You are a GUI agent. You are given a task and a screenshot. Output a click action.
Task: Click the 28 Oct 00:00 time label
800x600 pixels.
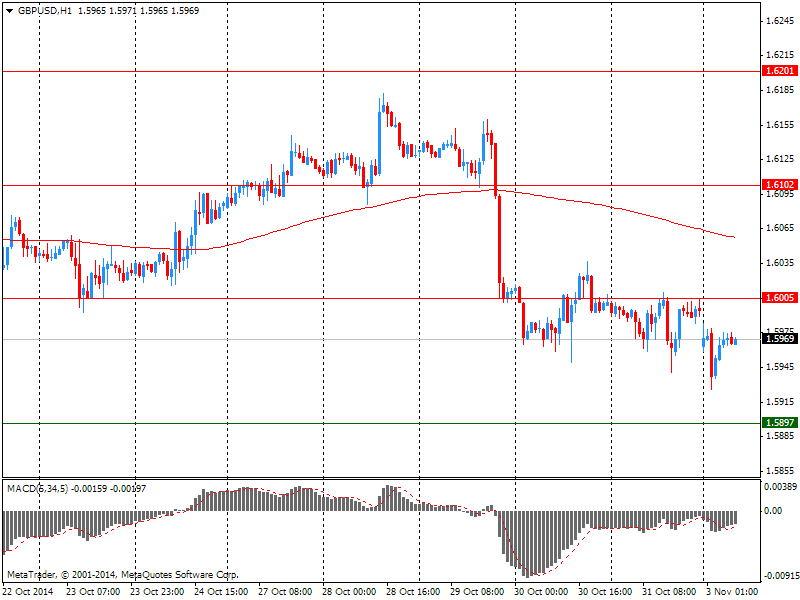coord(349,592)
